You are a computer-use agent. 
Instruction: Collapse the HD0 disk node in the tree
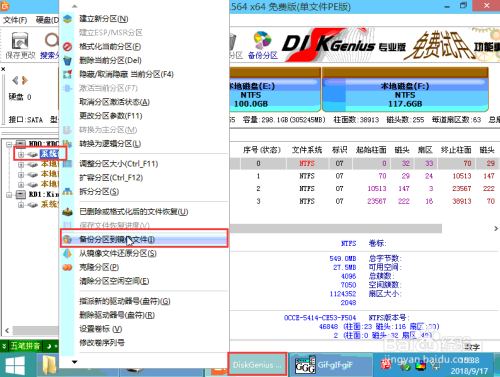click(9, 144)
